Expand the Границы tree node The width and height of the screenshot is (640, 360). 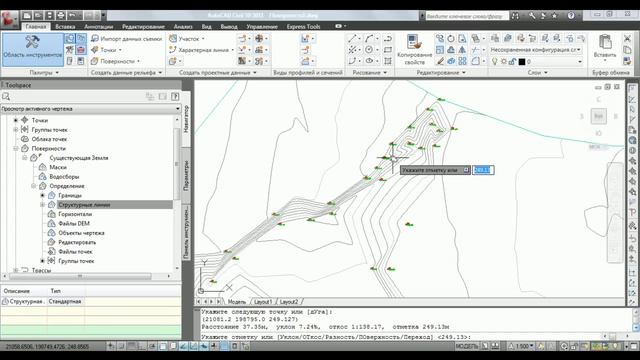[x=42, y=196]
